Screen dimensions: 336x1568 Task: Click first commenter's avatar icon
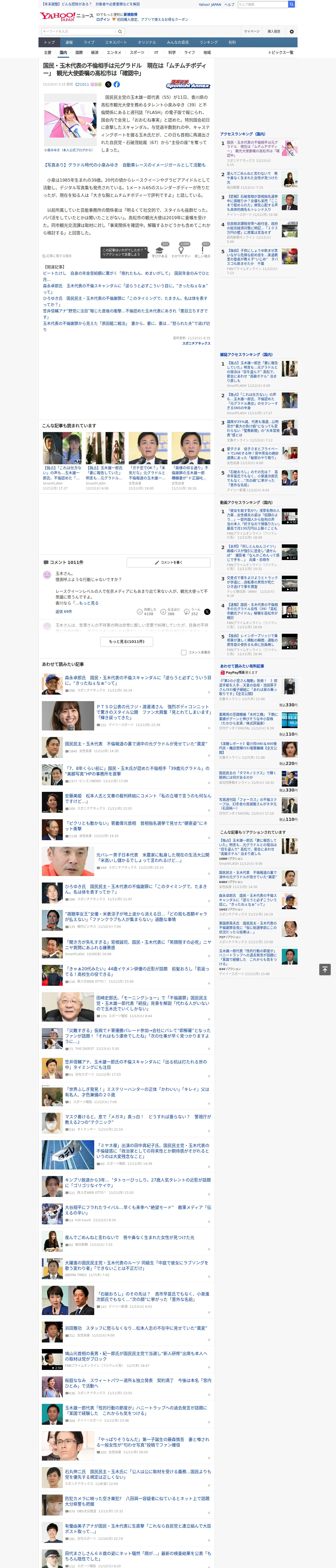pyautogui.click(x=47, y=575)
